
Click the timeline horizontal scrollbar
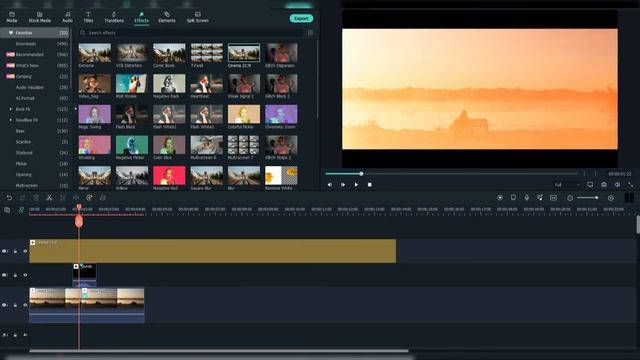(219, 351)
